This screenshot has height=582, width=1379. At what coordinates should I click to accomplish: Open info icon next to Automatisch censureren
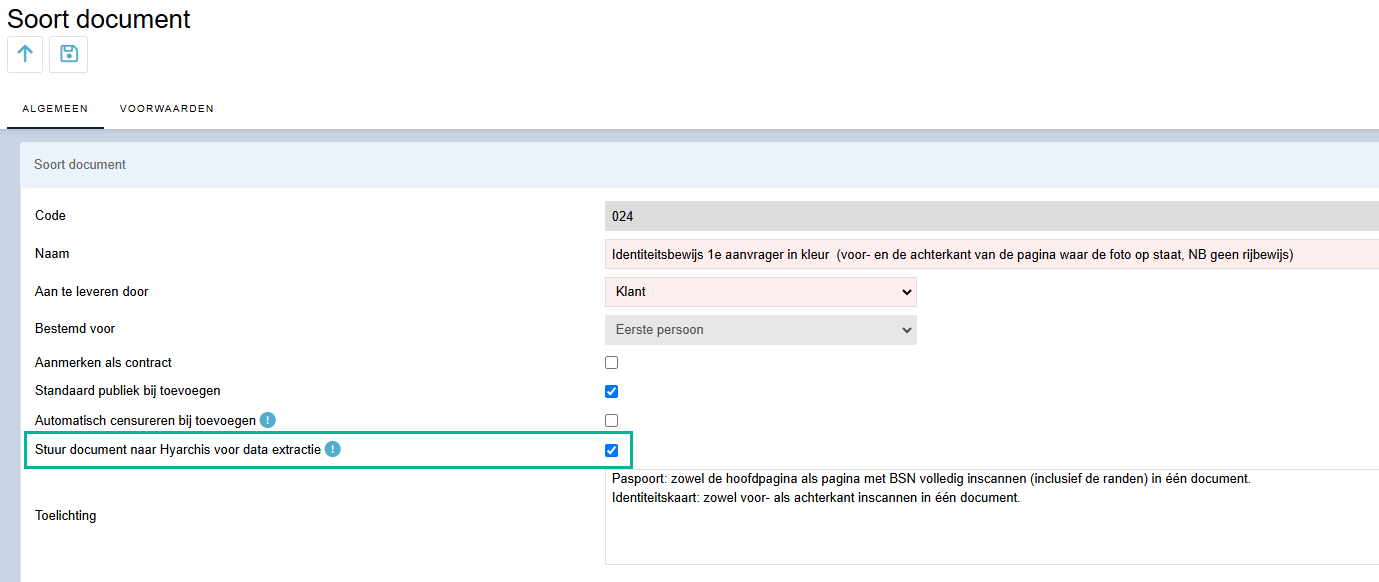[x=268, y=421]
